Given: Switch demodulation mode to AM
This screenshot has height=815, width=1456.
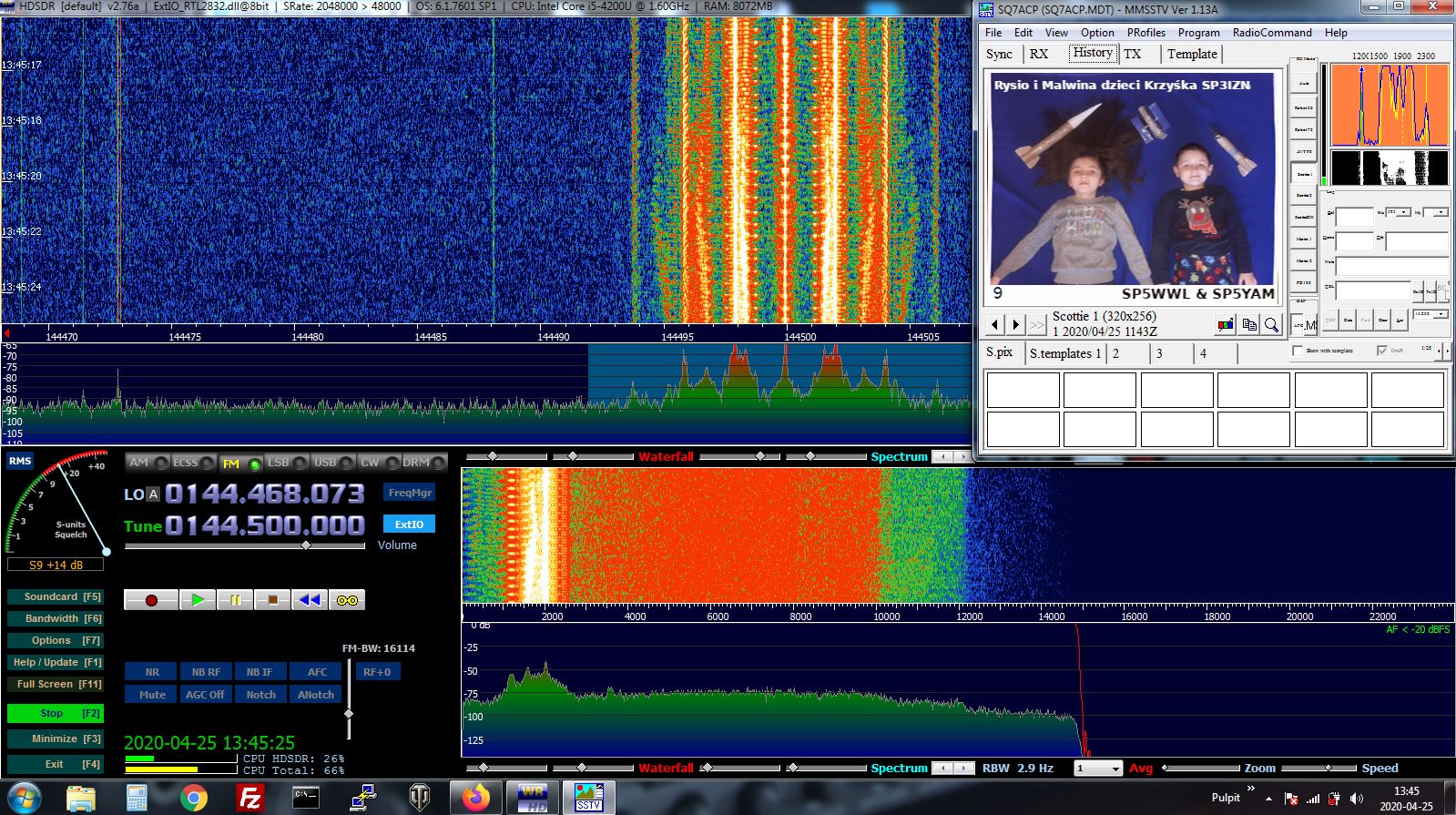Looking at the screenshot, I should [147, 463].
